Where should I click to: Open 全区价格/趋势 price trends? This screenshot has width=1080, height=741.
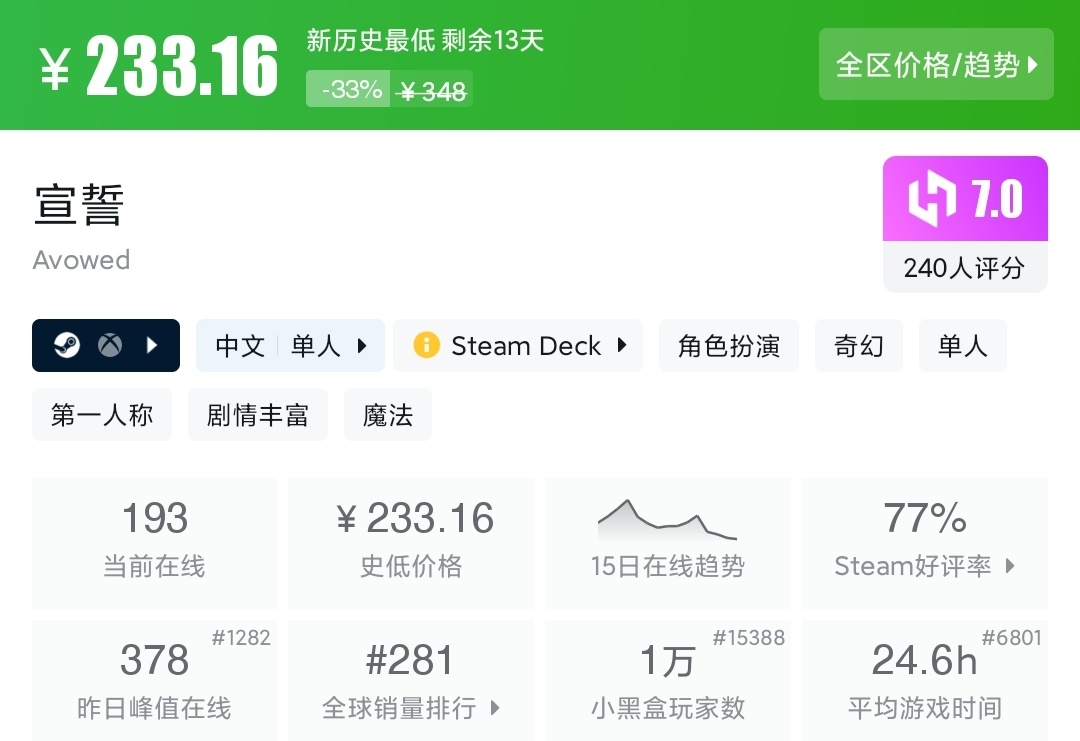[x=936, y=65]
